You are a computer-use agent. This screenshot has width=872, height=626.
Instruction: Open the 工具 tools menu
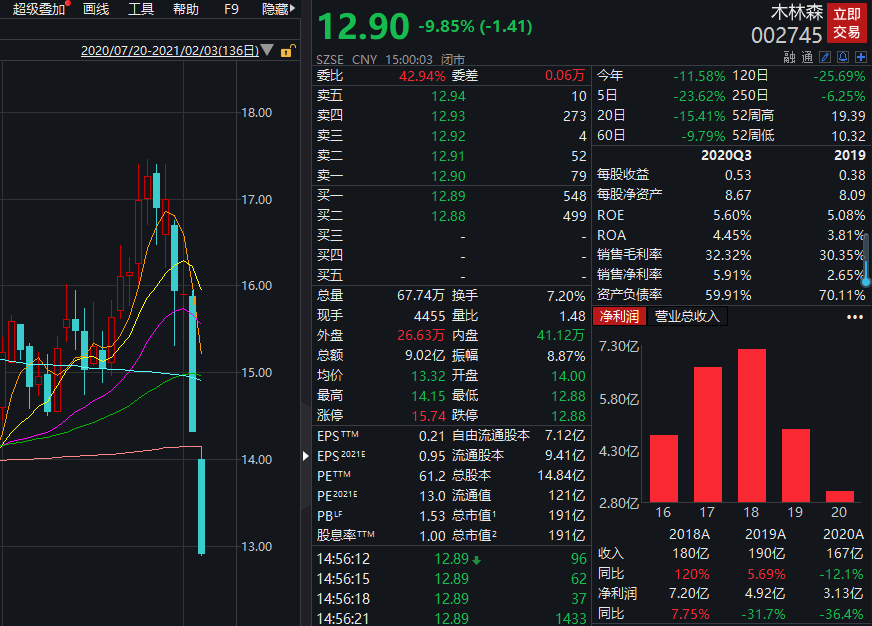tap(141, 9)
